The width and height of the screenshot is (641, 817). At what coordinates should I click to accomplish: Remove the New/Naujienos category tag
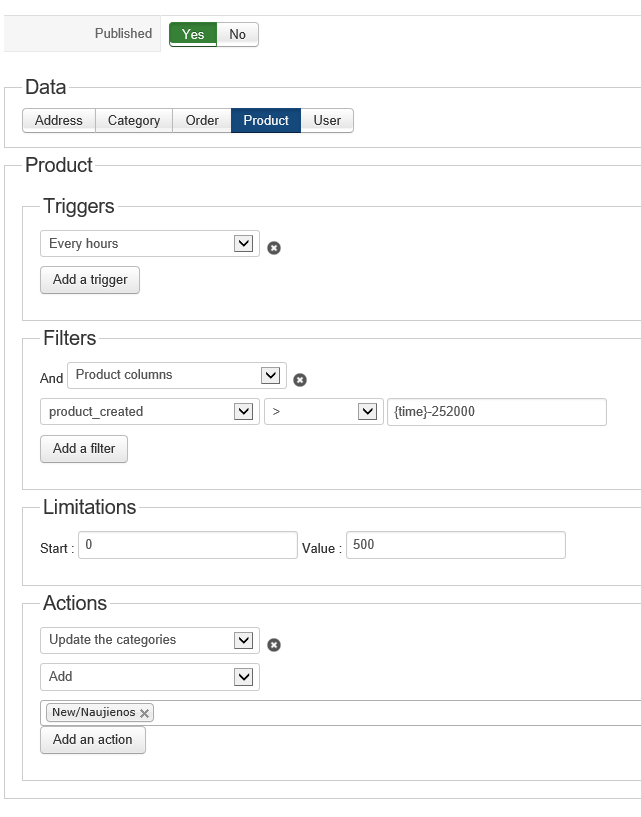pyautogui.click(x=145, y=713)
